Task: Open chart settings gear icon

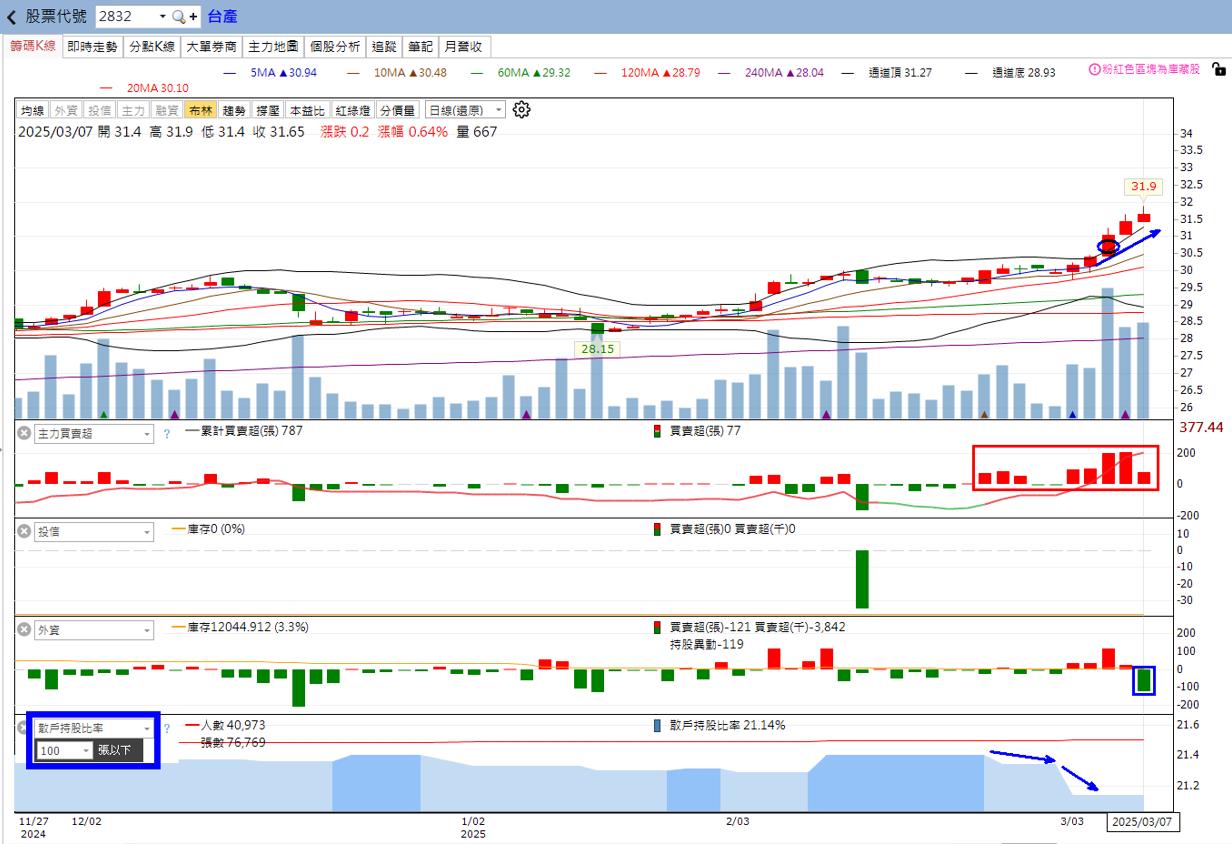Action: tap(521, 110)
